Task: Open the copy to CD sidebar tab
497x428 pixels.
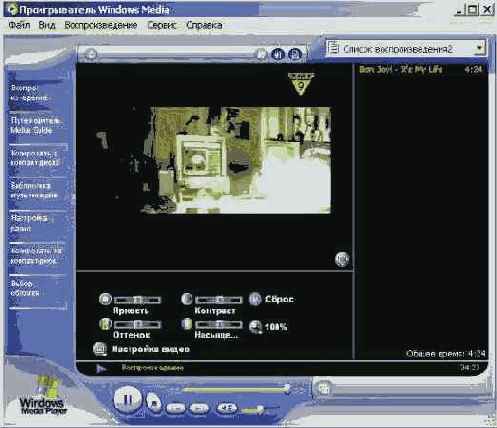Action: point(36,256)
